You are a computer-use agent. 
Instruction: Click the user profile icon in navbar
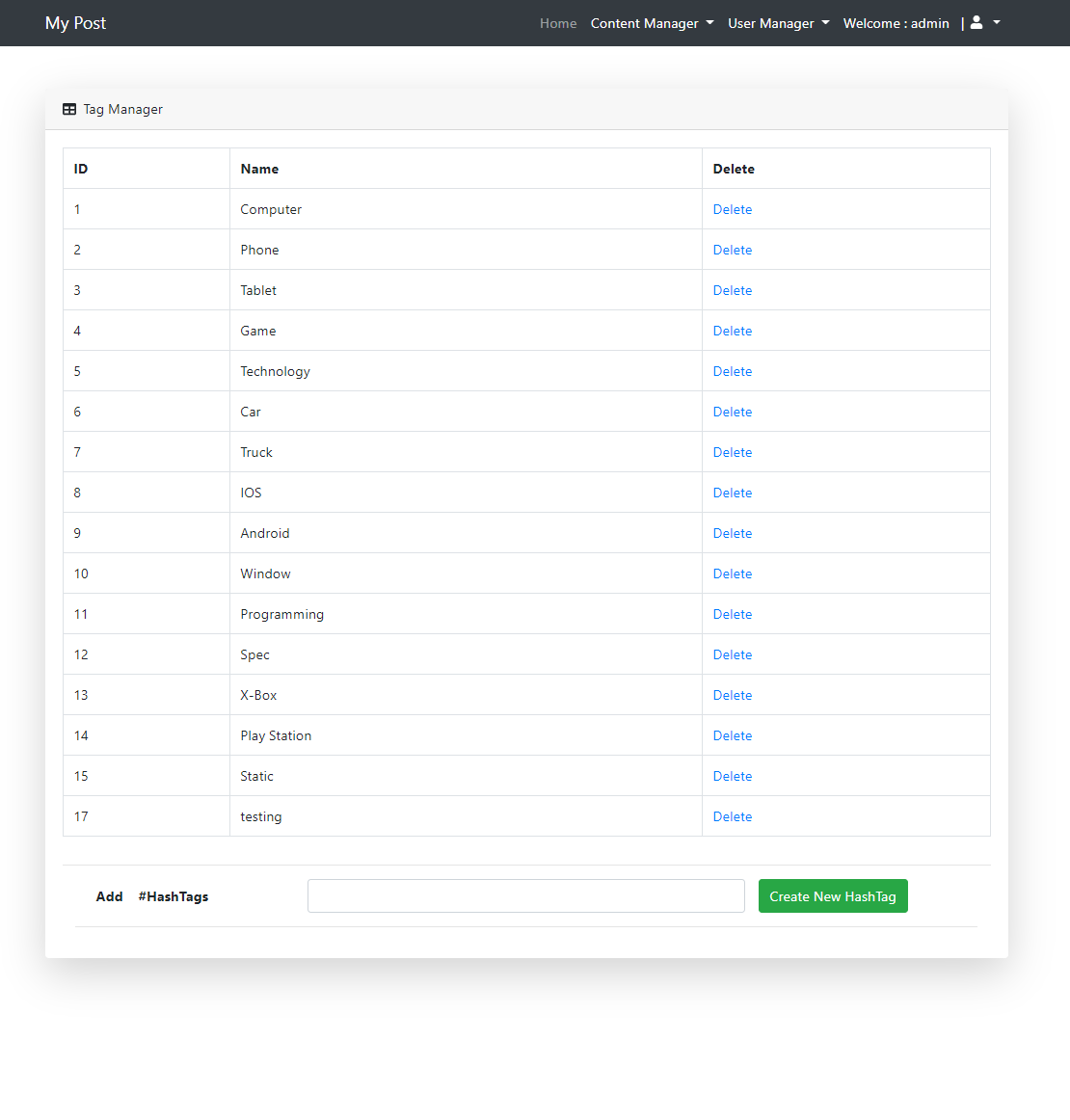coord(976,23)
